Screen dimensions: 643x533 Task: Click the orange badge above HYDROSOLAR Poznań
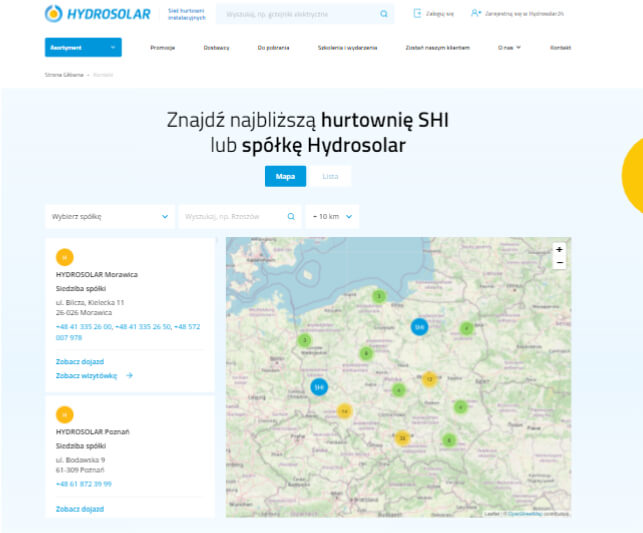click(x=64, y=415)
